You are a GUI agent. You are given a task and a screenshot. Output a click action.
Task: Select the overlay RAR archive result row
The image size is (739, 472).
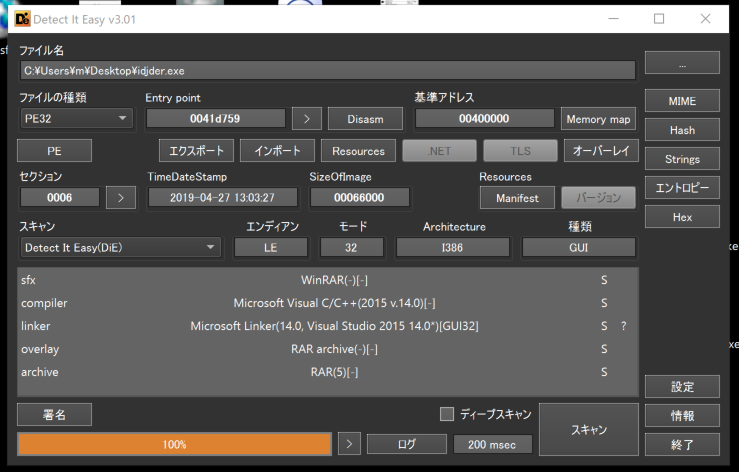click(328, 349)
